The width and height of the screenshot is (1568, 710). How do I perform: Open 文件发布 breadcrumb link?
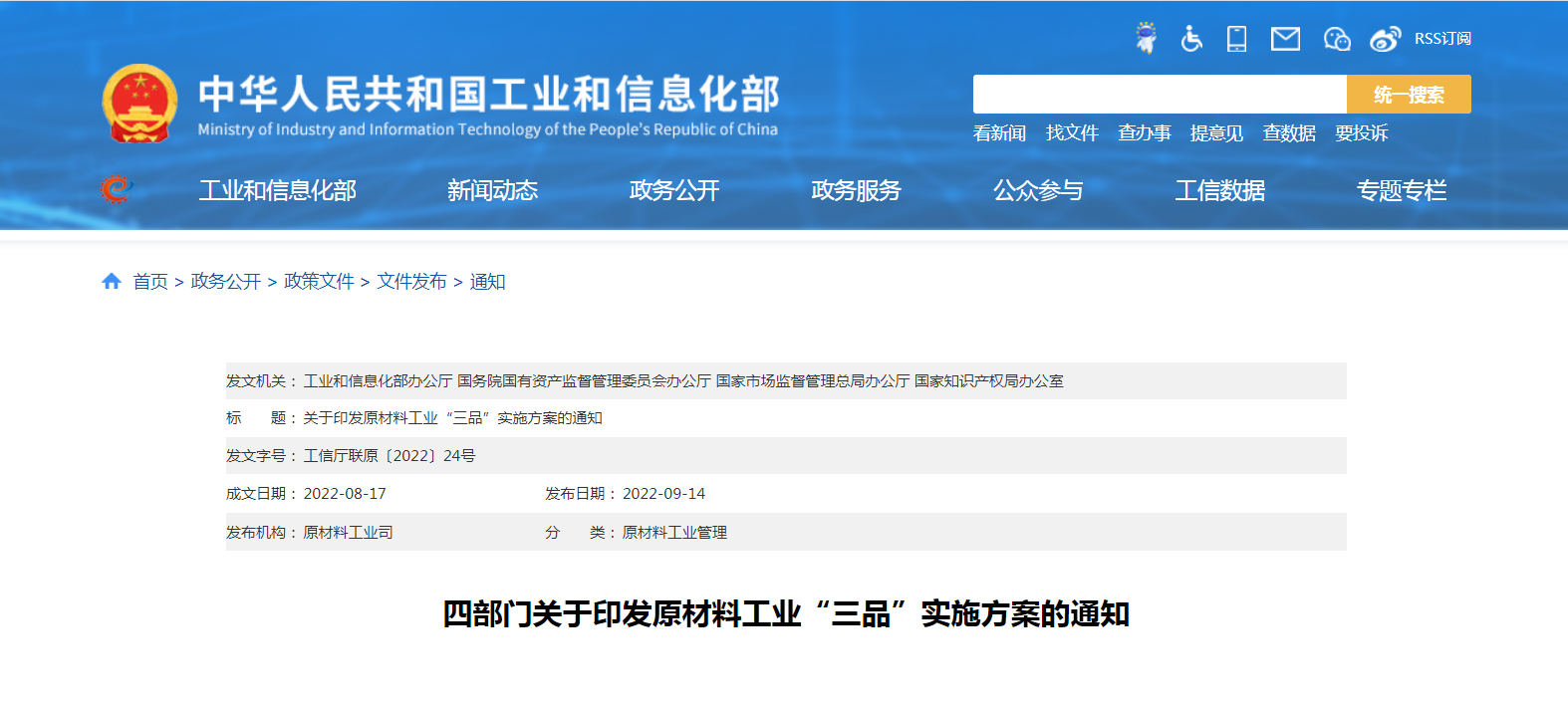point(411,282)
